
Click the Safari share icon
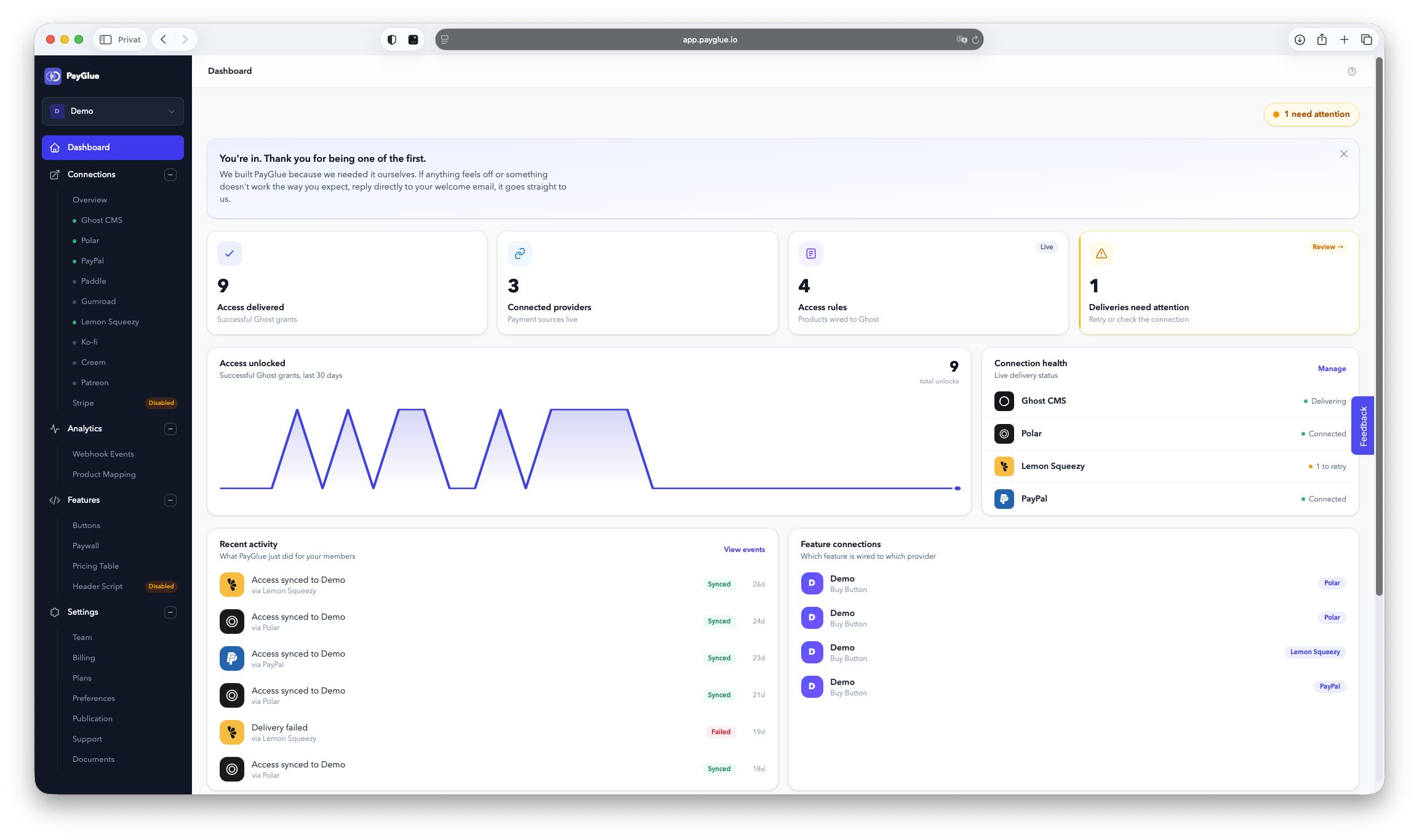1322,39
